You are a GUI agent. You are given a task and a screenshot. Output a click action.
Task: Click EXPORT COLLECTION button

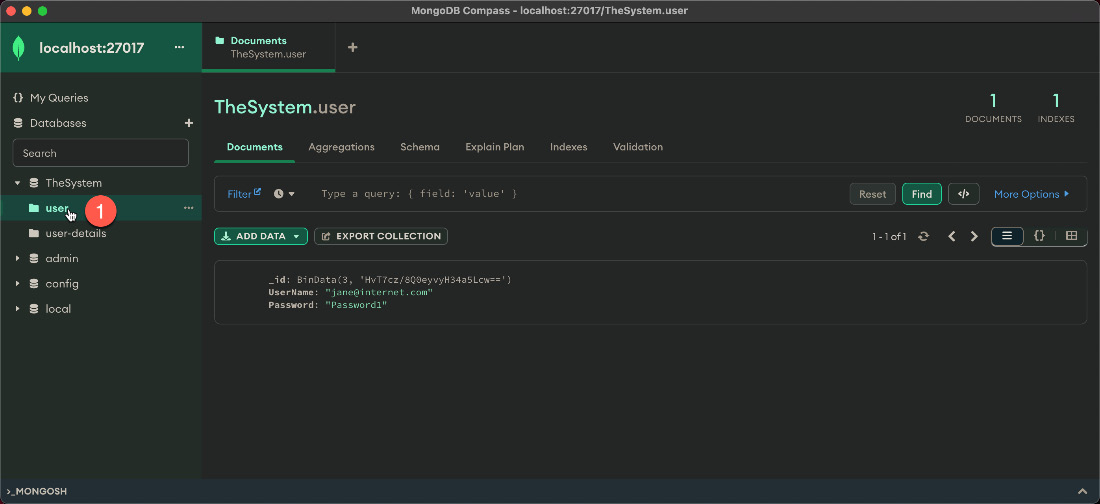(x=381, y=237)
